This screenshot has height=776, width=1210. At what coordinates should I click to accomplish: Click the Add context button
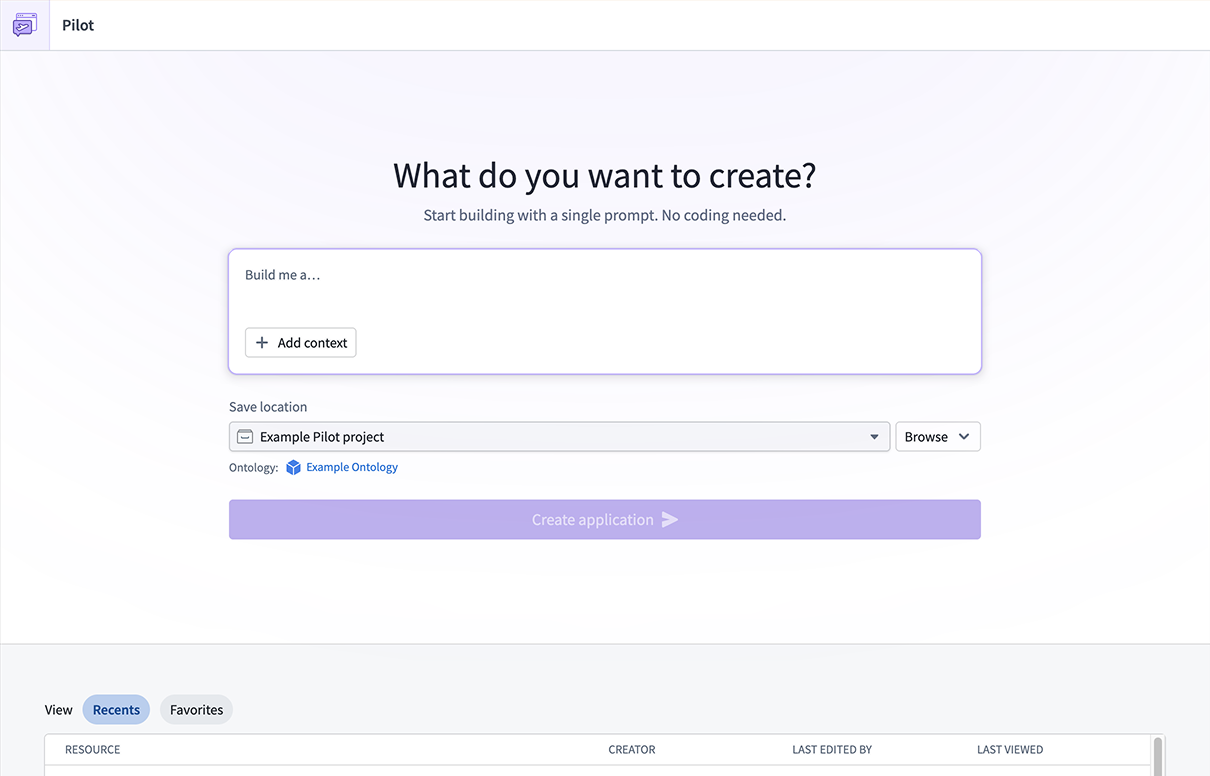(x=300, y=342)
